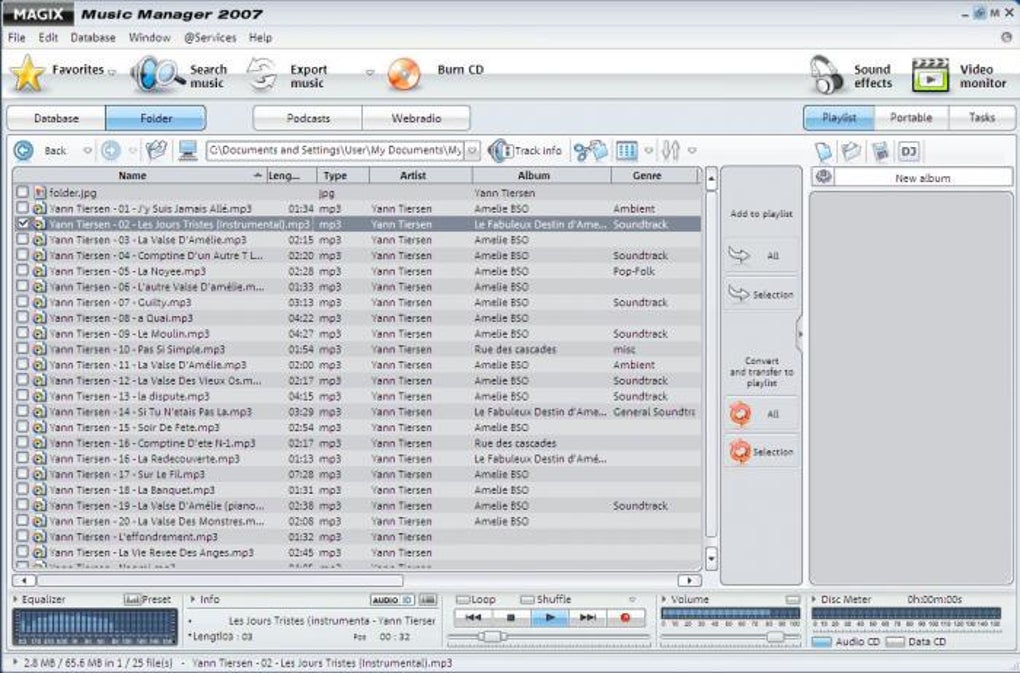Click the AUDIO ID button in Info
Viewport: 1020px width, 673px height.
pos(392,600)
